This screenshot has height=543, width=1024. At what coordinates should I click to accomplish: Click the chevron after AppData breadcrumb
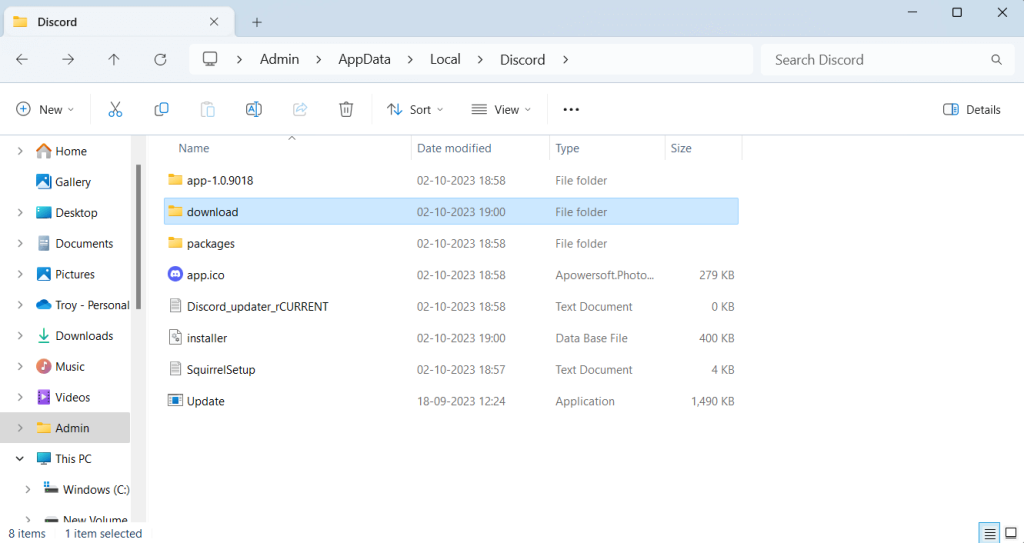(410, 59)
